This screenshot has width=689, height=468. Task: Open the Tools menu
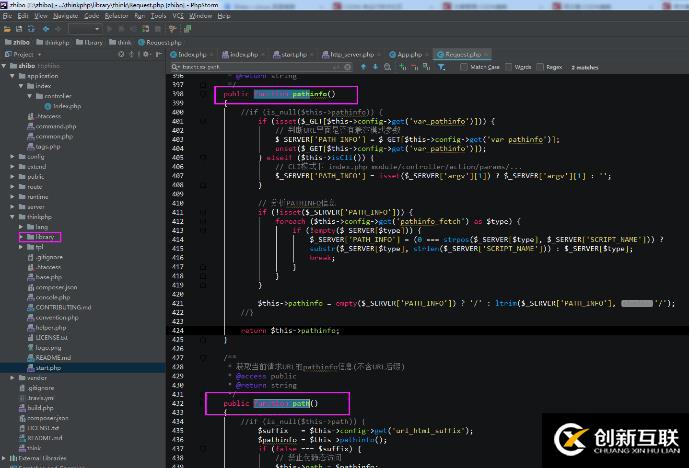(x=158, y=16)
